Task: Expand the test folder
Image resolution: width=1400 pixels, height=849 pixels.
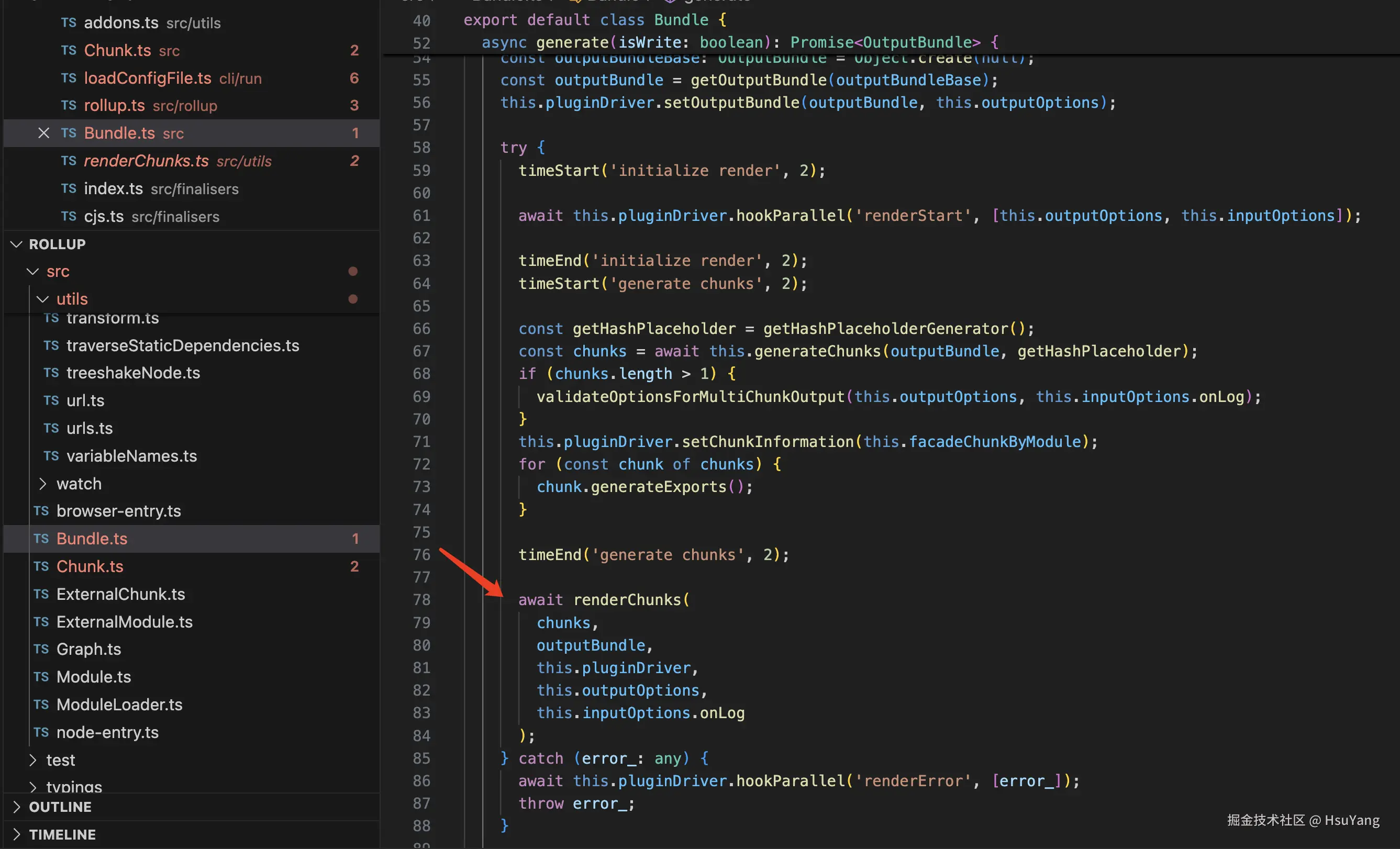Action: pos(32,760)
